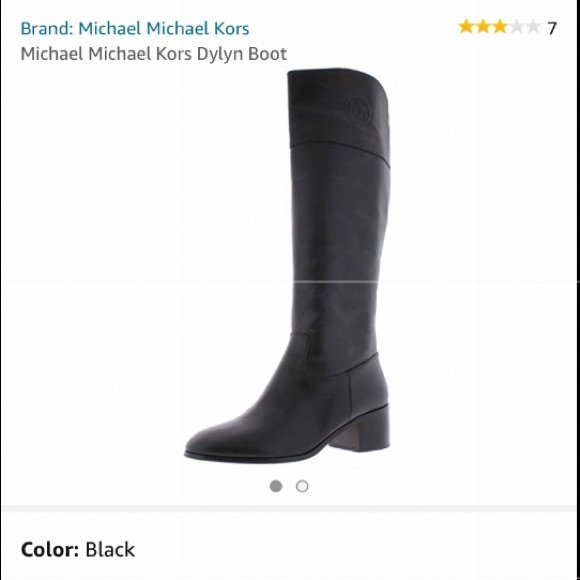
Task: Select the first filled image pagination dot
Action: coord(276,486)
